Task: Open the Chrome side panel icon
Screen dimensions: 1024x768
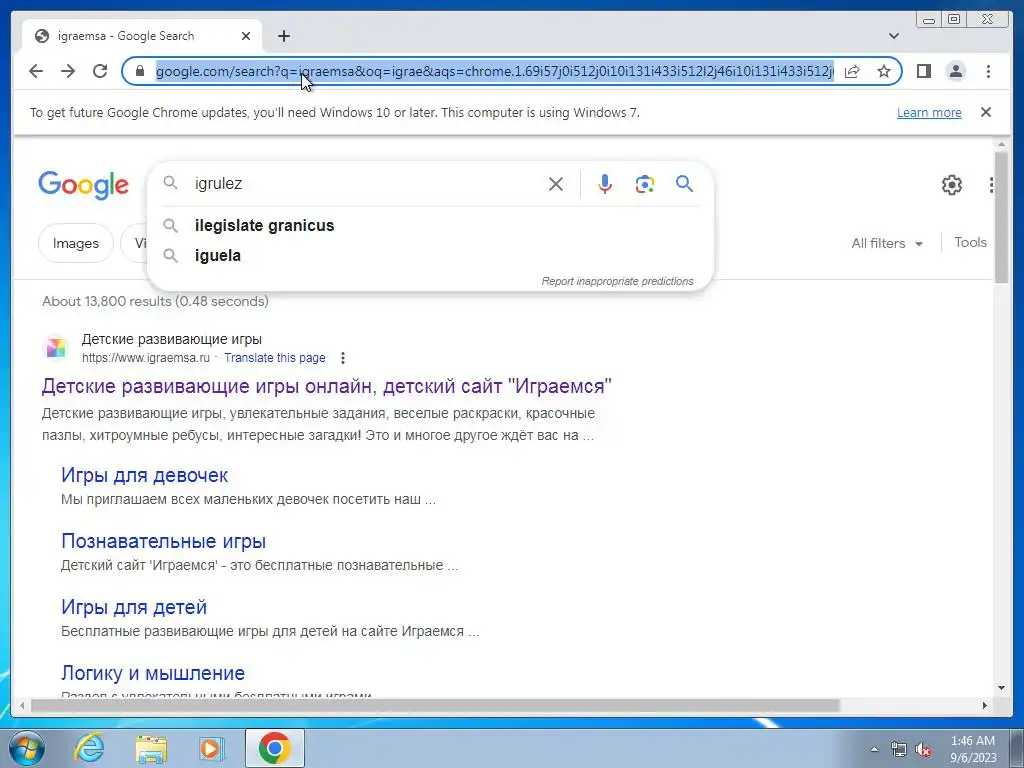Action: (923, 71)
